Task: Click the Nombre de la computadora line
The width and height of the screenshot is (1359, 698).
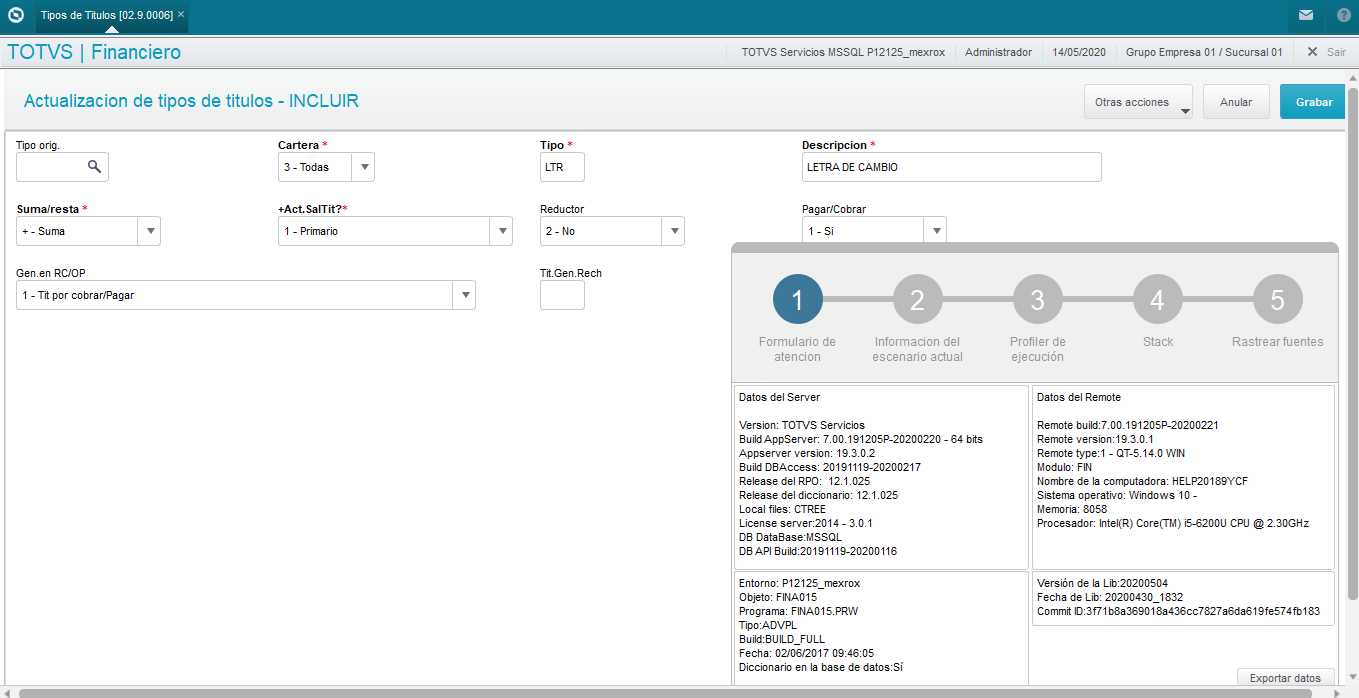Action: 1142,481
